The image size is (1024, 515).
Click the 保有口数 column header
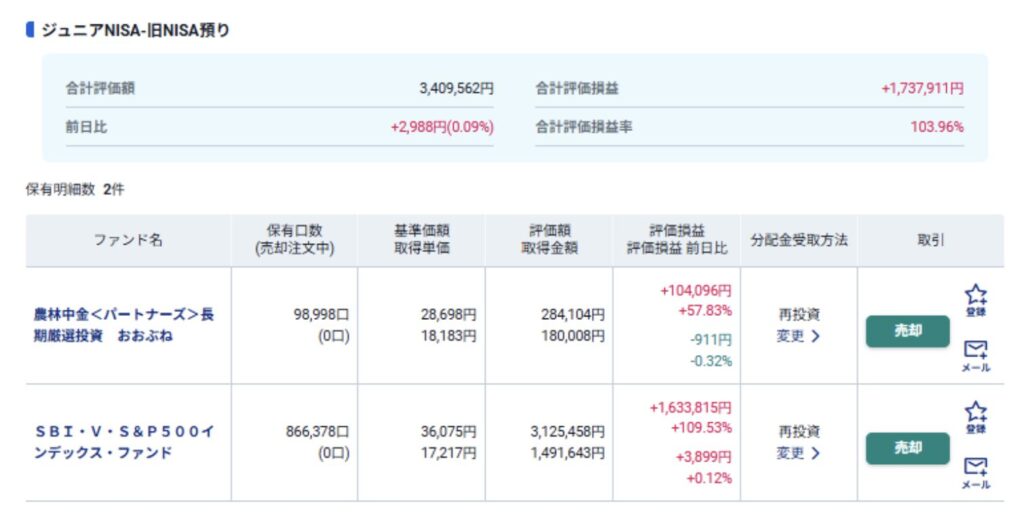click(294, 240)
